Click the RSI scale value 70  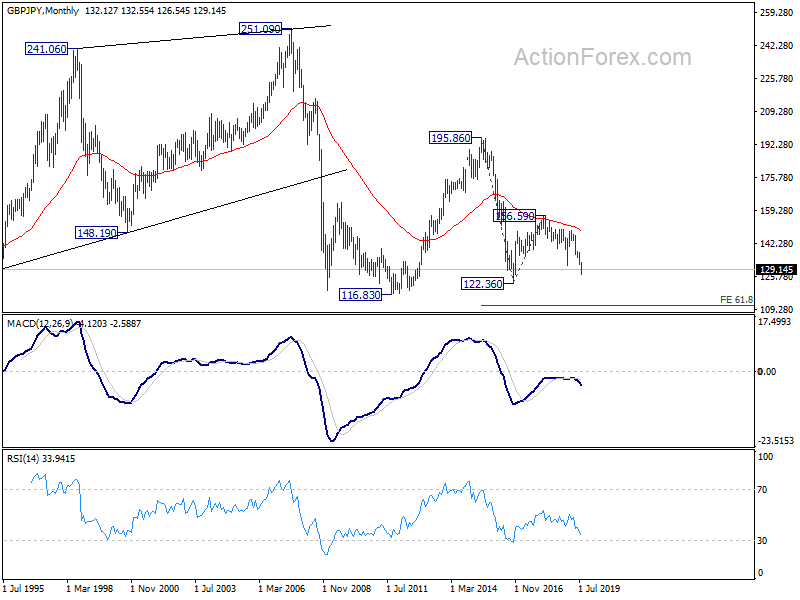point(762,490)
